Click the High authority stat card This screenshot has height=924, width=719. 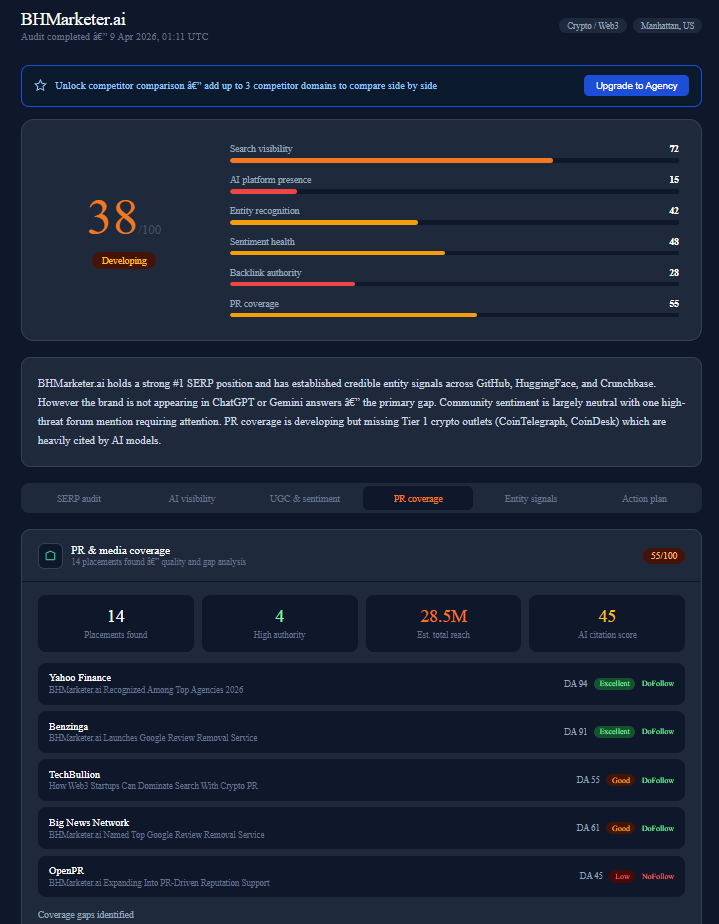click(x=279, y=623)
